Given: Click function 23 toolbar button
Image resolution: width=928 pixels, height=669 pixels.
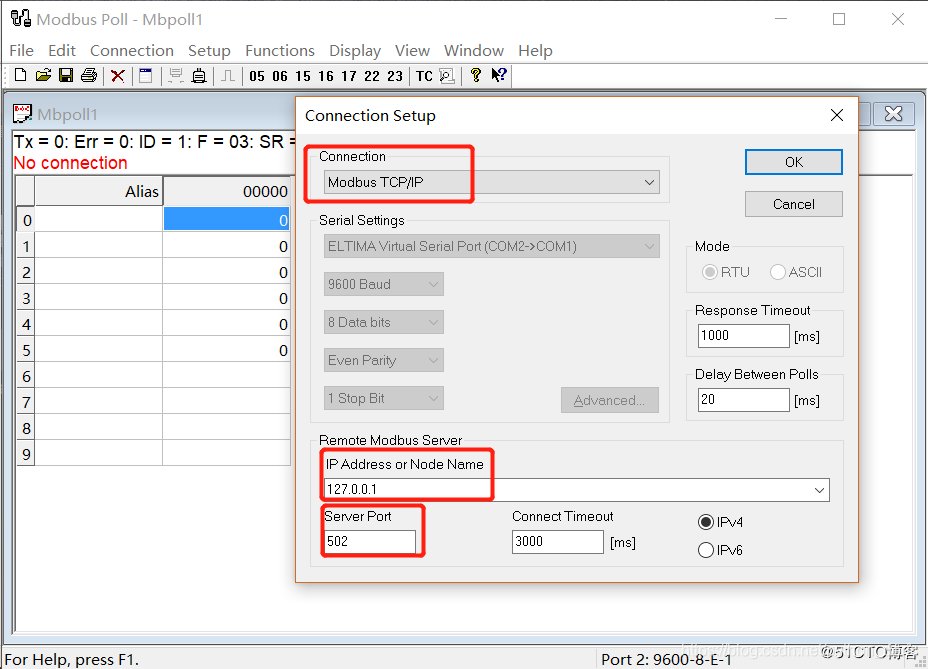Looking at the screenshot, I should 395,76.
